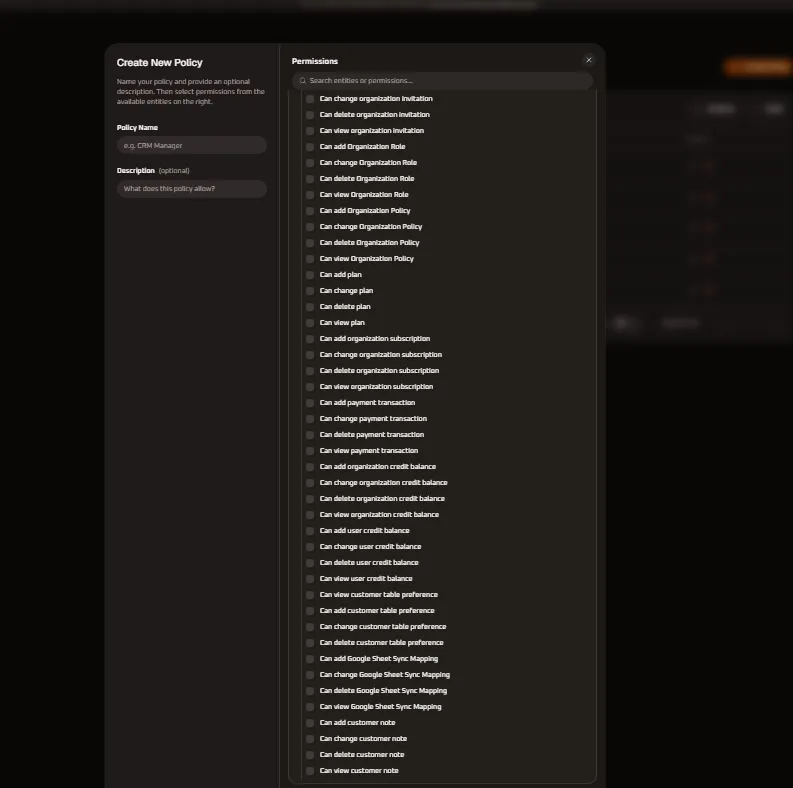Screen dimensions: 793x788
Task: Click the search magnifier icon in Permissions
Action: [x=302, y=80]
